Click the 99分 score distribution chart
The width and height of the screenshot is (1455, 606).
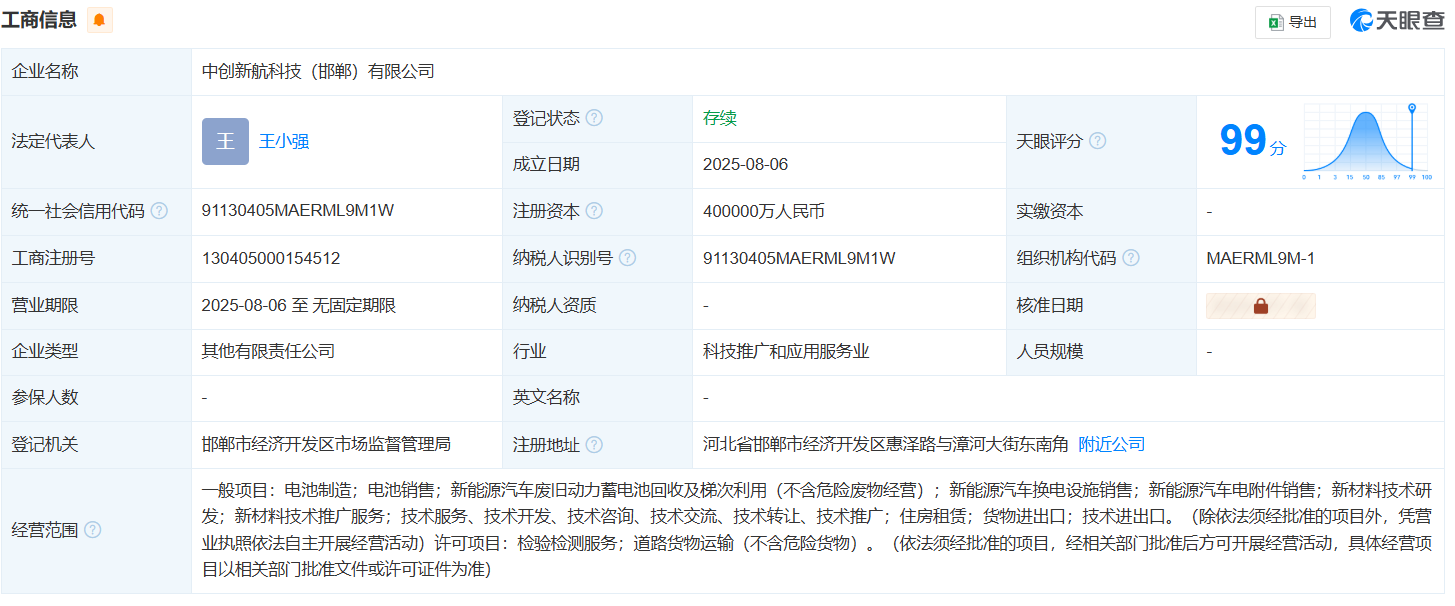1367,142
